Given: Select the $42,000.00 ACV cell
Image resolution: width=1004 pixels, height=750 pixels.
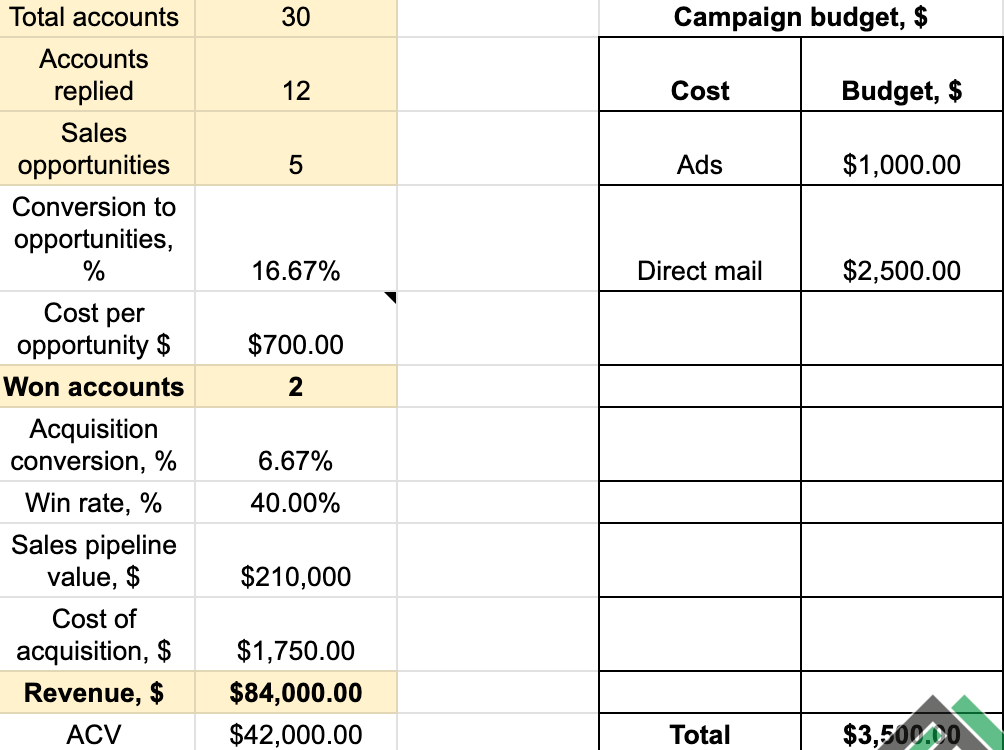Looking at the screenshot, I should (296, 733).
